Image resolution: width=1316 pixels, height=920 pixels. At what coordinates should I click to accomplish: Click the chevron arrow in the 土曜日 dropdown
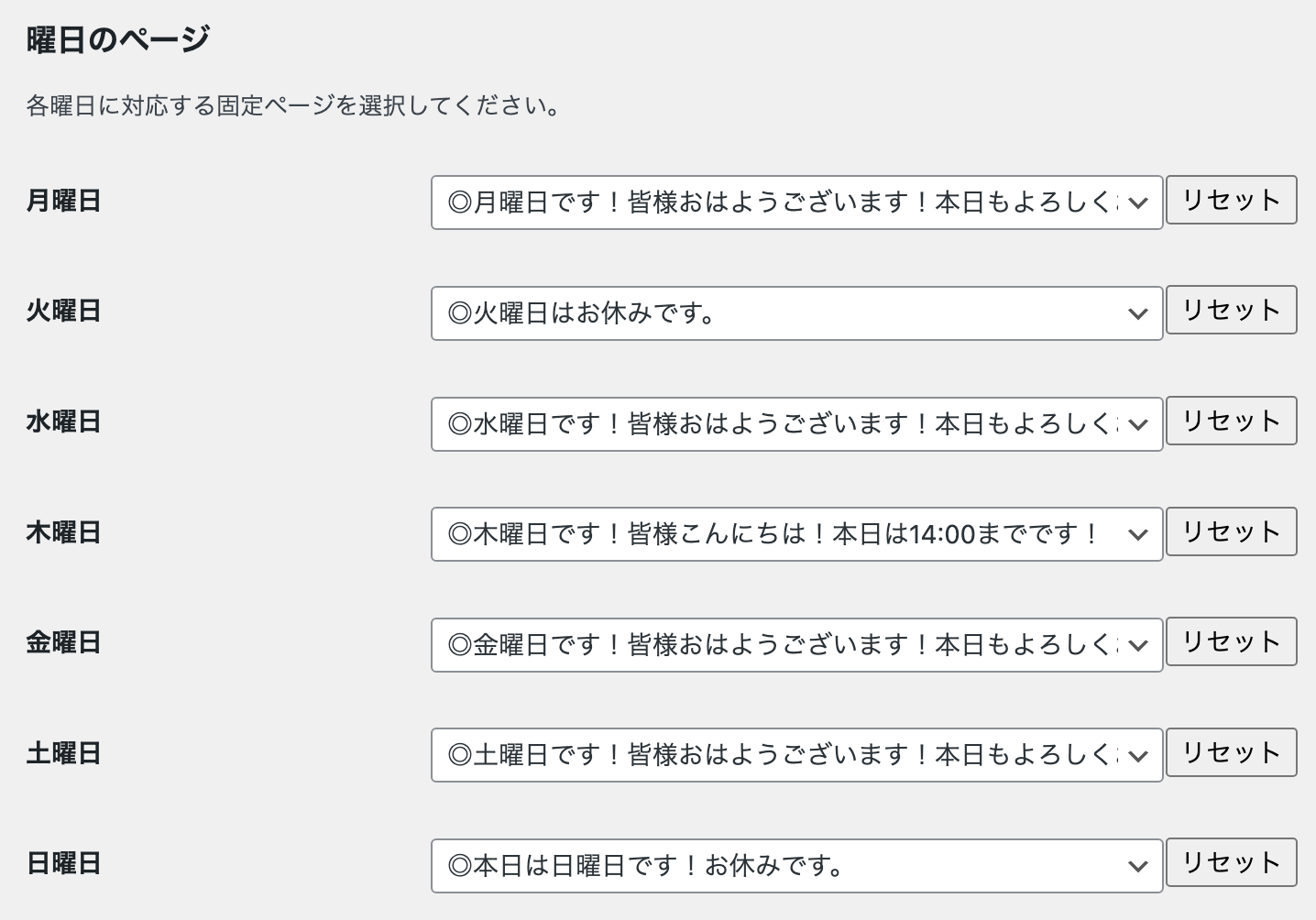coord(1138,756)
